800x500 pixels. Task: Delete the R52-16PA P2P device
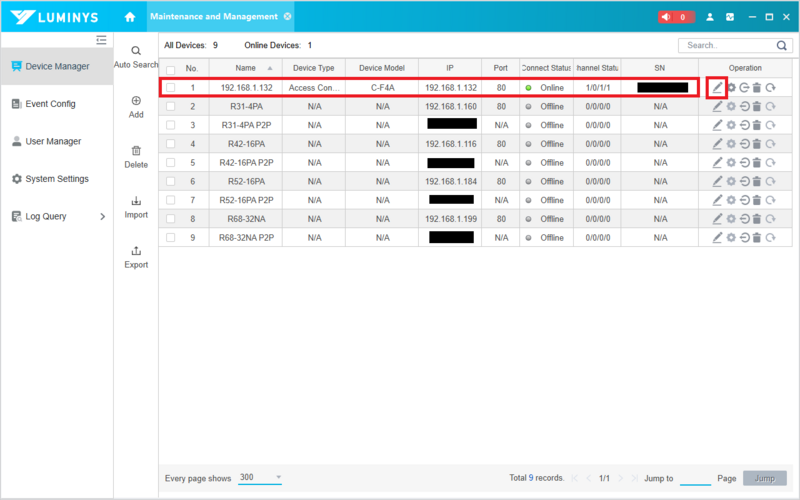pyautogui.click(x=757, y=200)
